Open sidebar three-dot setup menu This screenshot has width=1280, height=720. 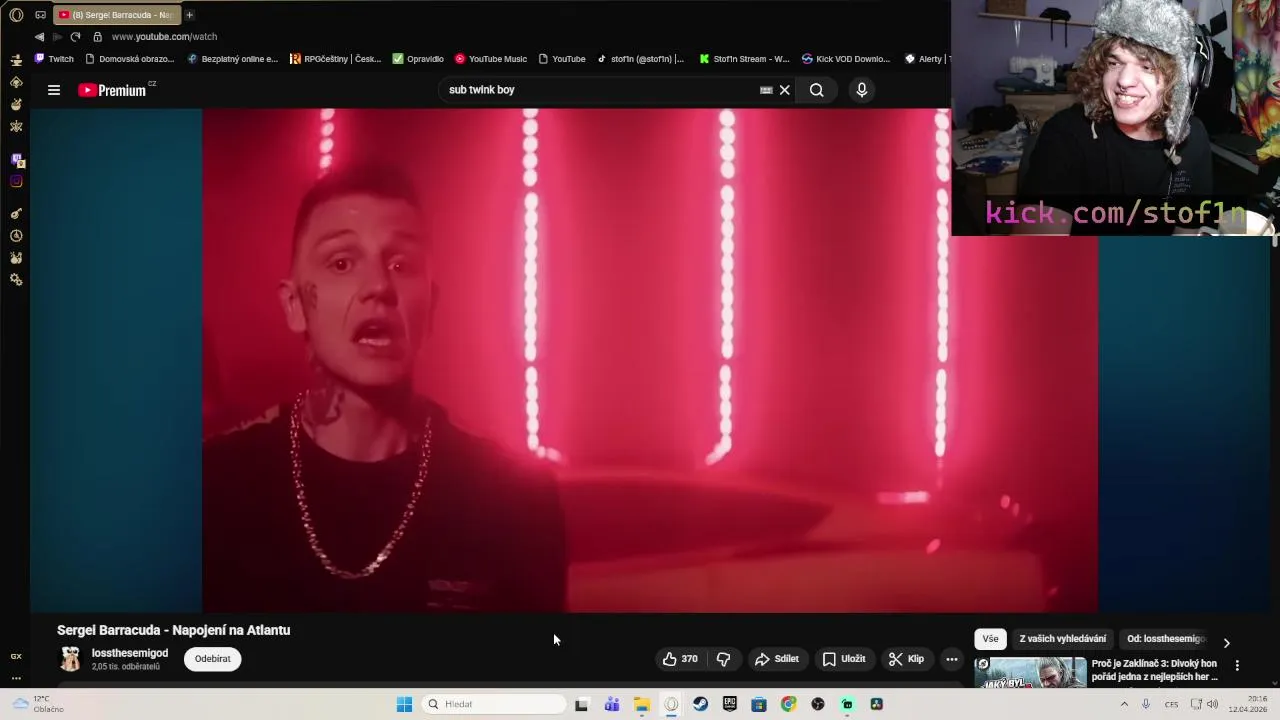[16, 678]
